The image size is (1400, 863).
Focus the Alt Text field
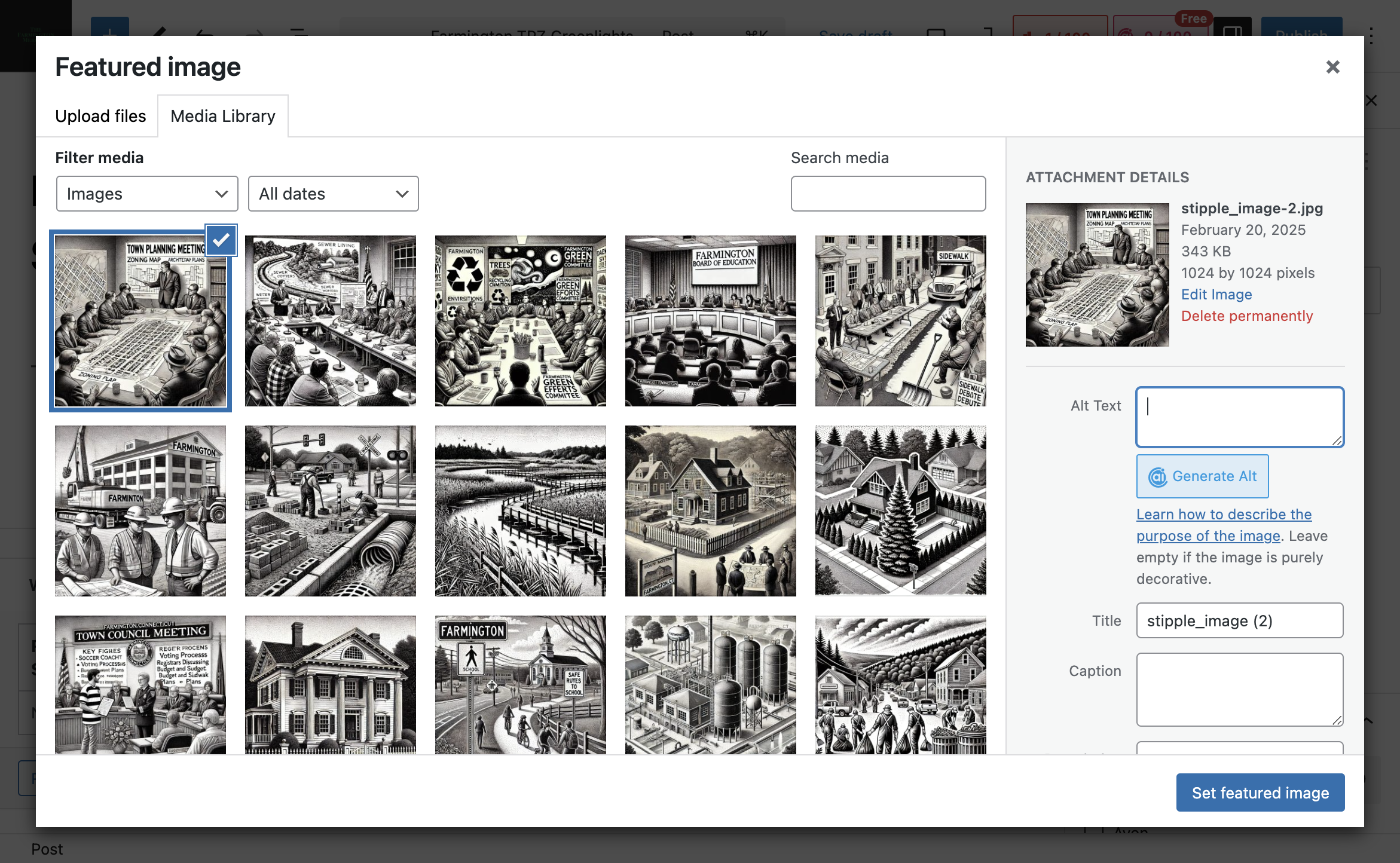pos(1240,417)
